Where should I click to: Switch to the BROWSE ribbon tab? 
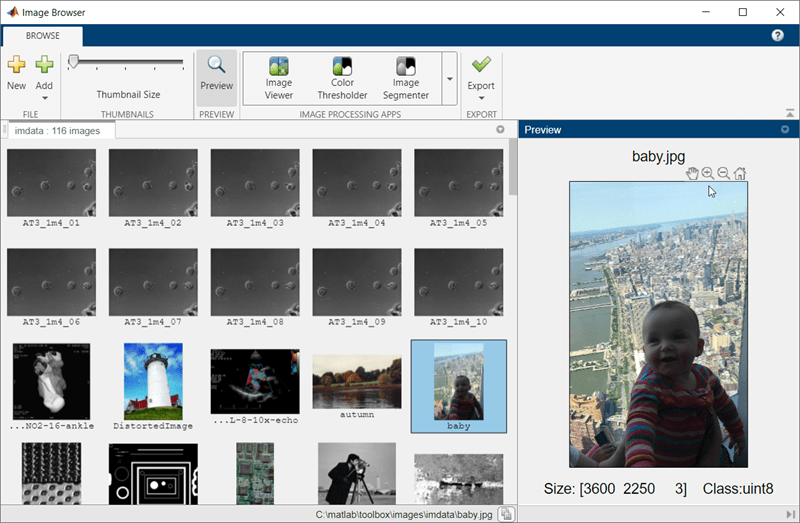point(42,35)
